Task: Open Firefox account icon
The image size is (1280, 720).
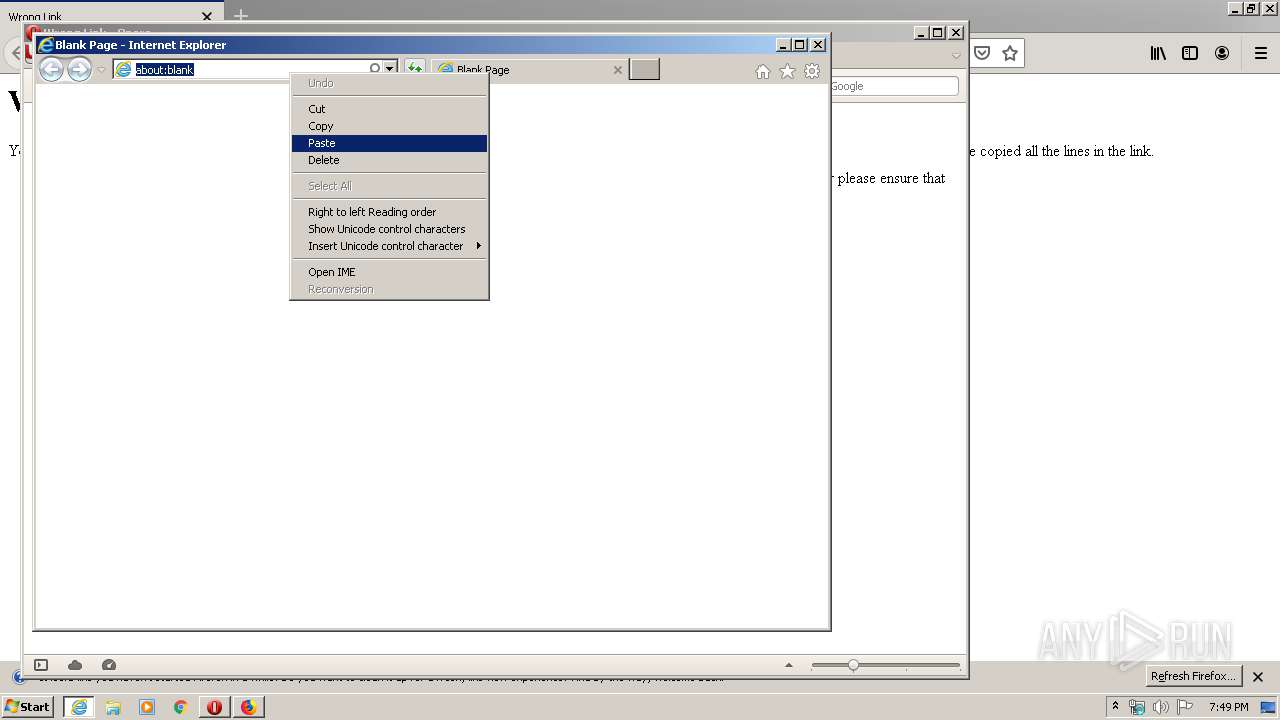Action: [x=1222, y=53]
